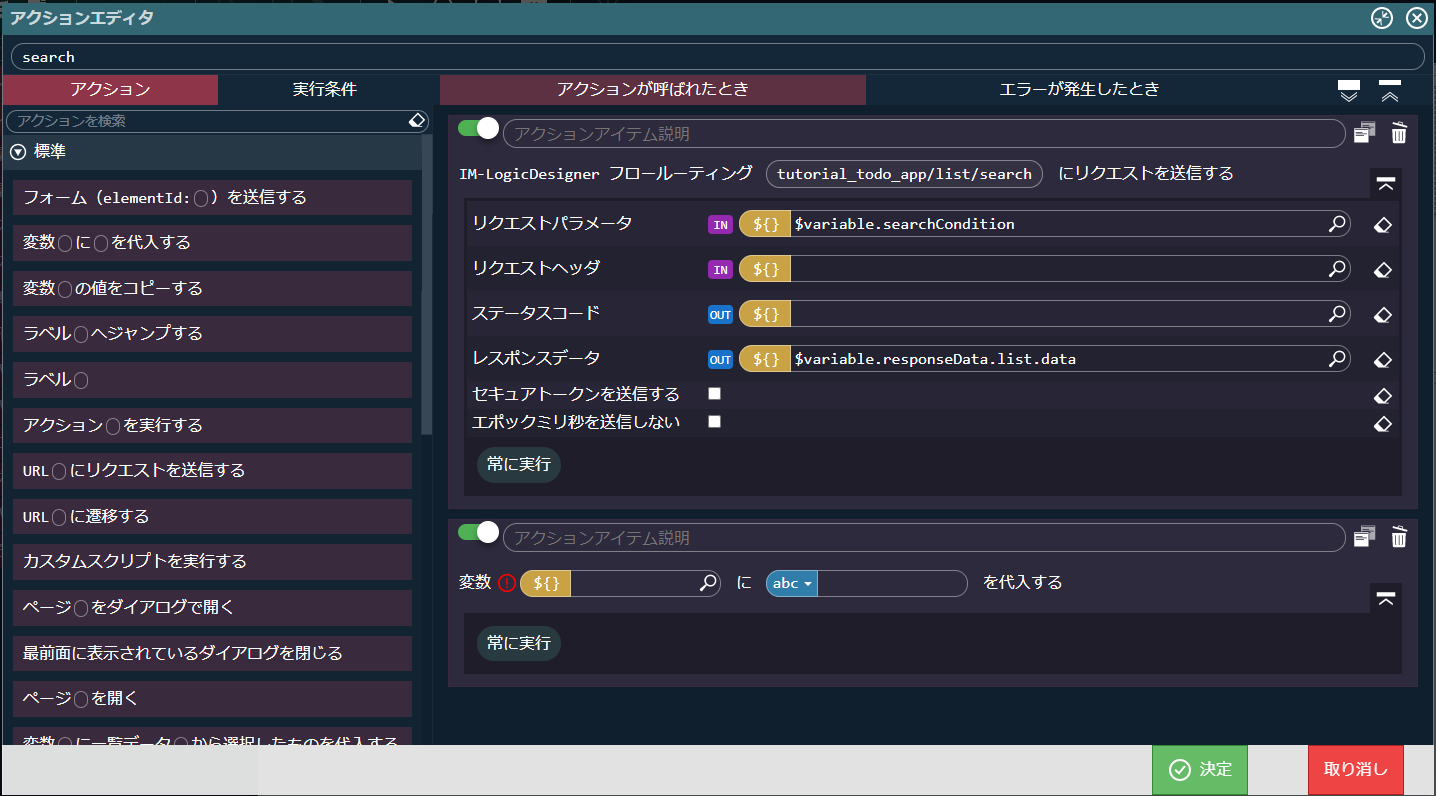Add the ページを開く action

click(x=213, y=698)
